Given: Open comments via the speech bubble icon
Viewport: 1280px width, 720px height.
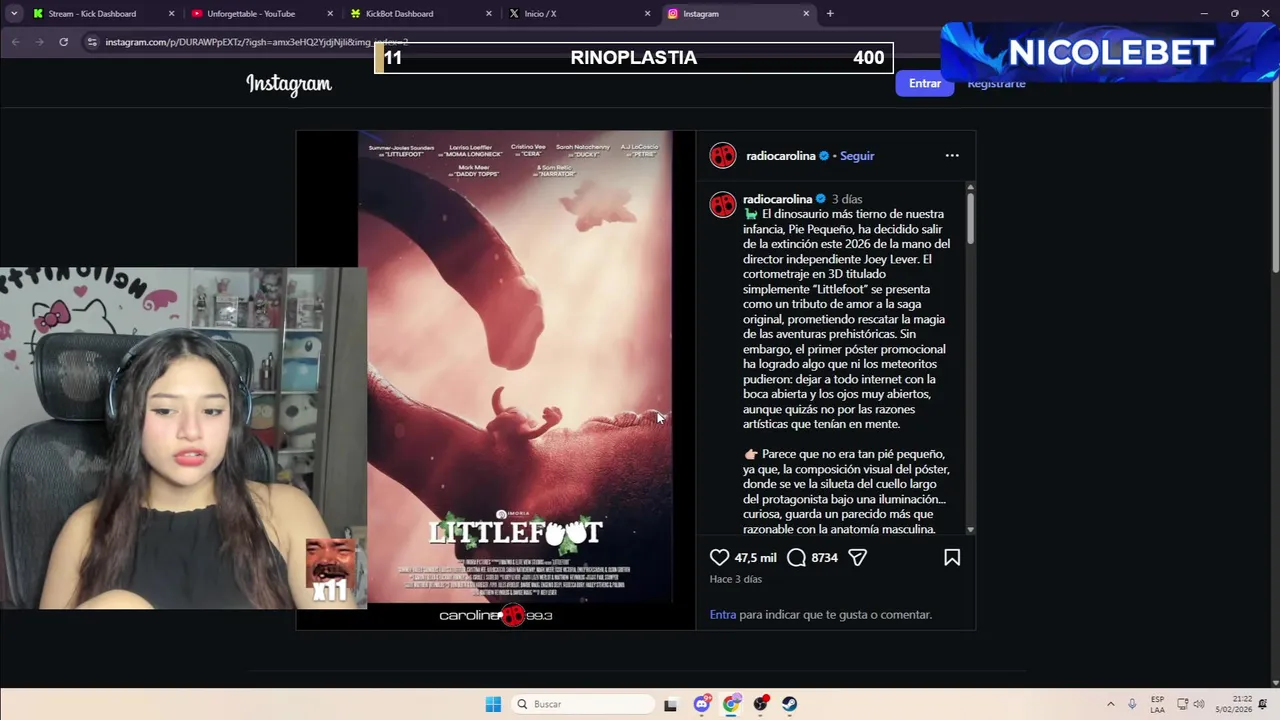Looking at the screenshot, I should (796, 557).
